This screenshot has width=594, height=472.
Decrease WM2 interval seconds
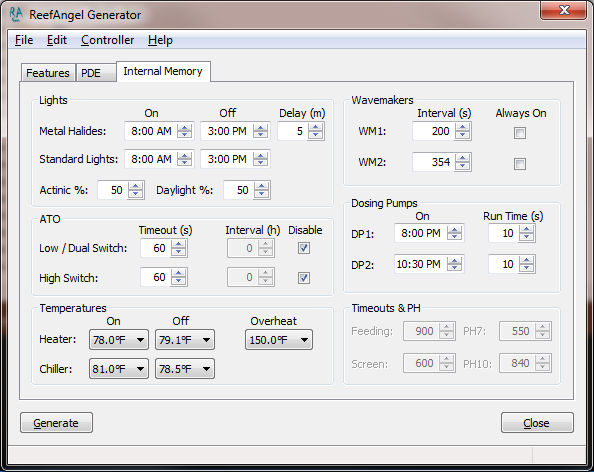pyautogui.click(x=463, y=166)
